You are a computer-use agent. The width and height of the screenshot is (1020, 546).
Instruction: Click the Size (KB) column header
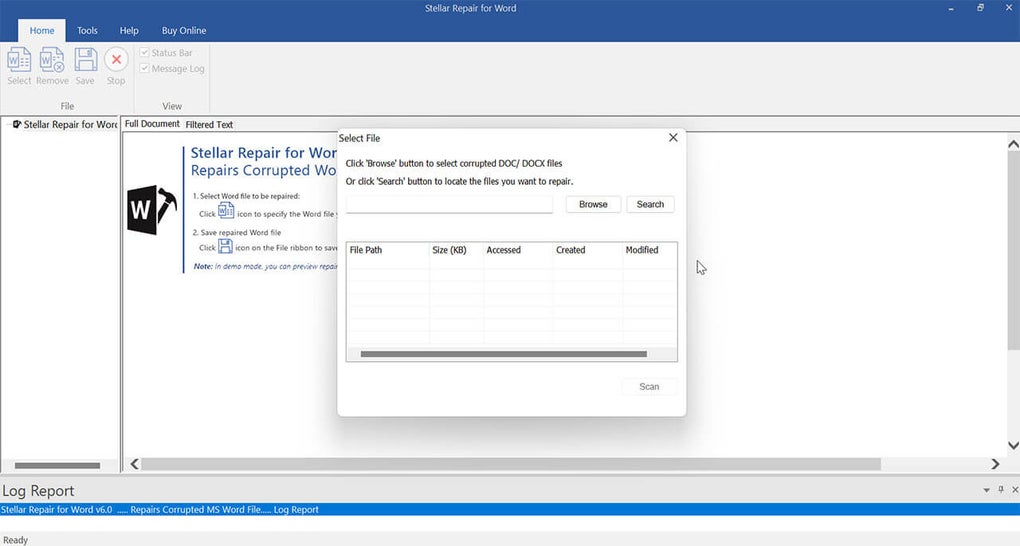coord(457,250)
